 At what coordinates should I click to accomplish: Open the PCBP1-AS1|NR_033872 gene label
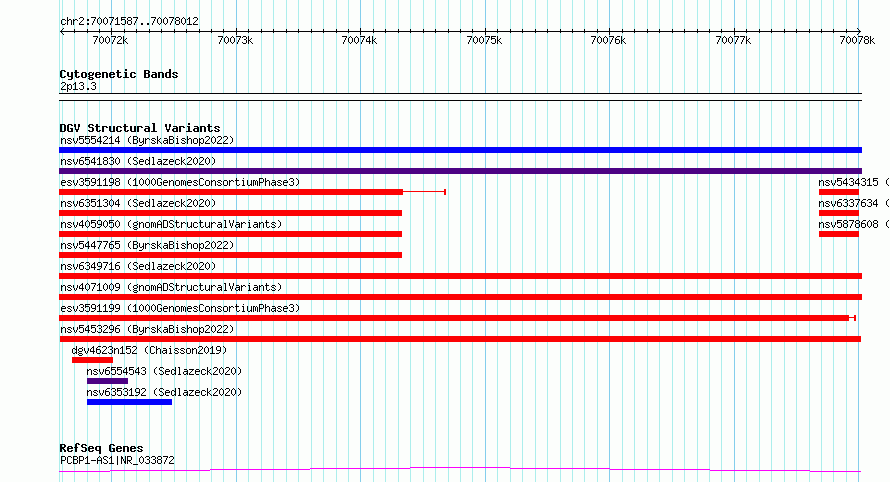click(x=117, y=460)
